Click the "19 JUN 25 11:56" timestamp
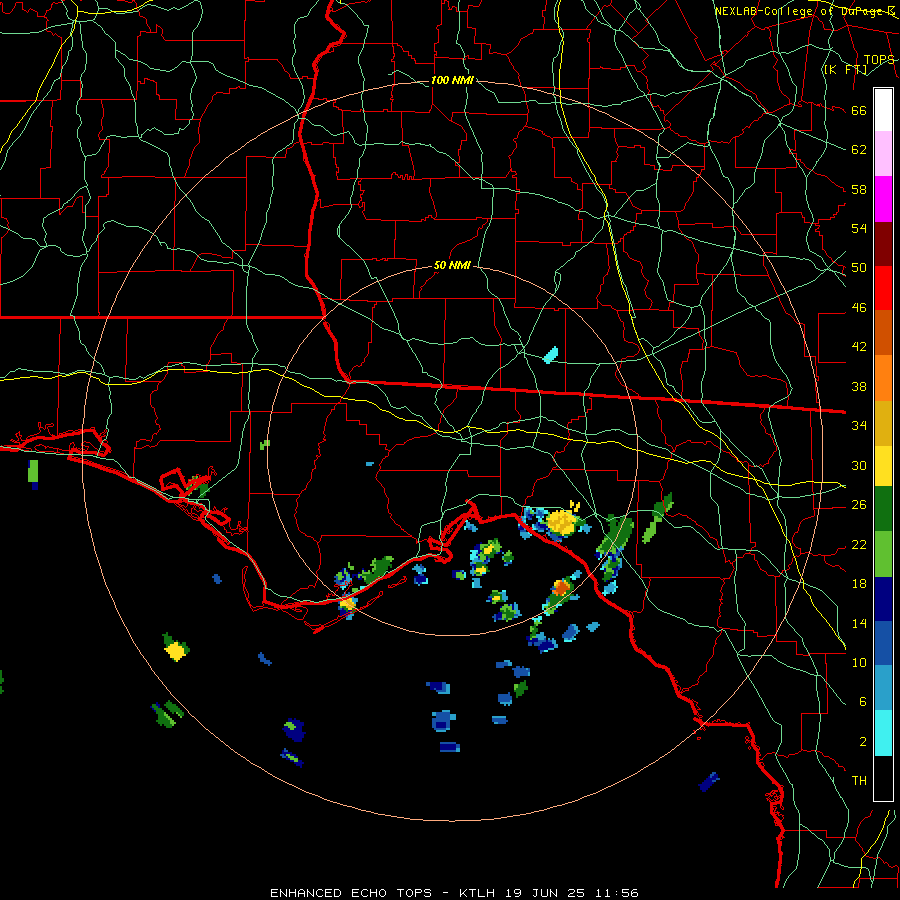This screenshot has height=900, width=900. [572, 893]
